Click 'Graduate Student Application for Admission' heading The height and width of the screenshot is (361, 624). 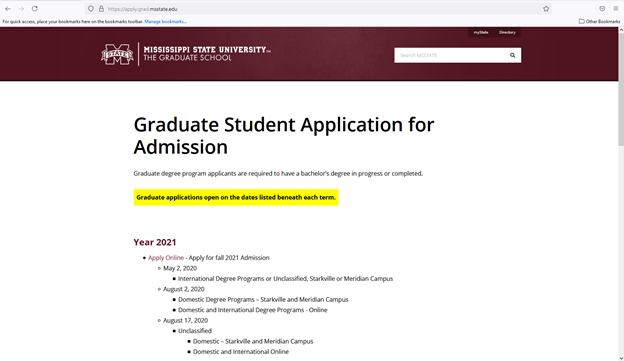click(284, 136)
